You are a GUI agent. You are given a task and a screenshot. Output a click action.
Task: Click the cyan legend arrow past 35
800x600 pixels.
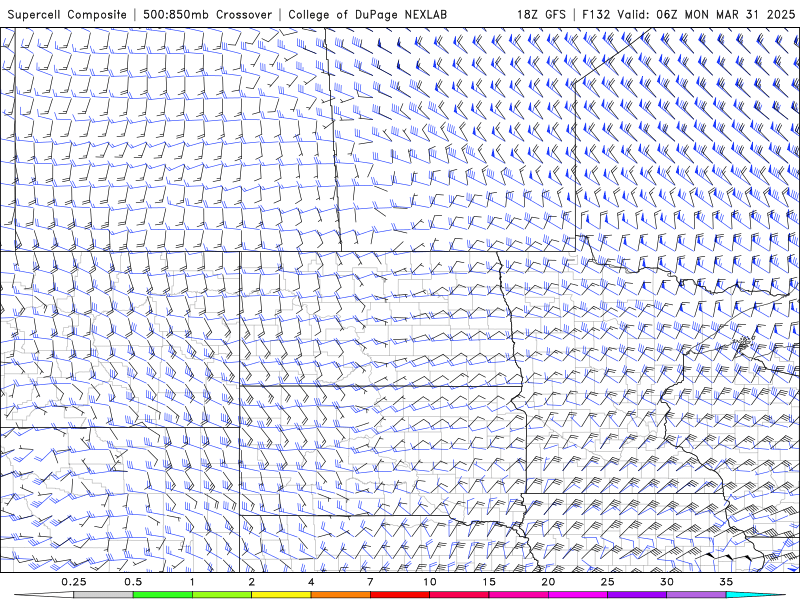755,595
